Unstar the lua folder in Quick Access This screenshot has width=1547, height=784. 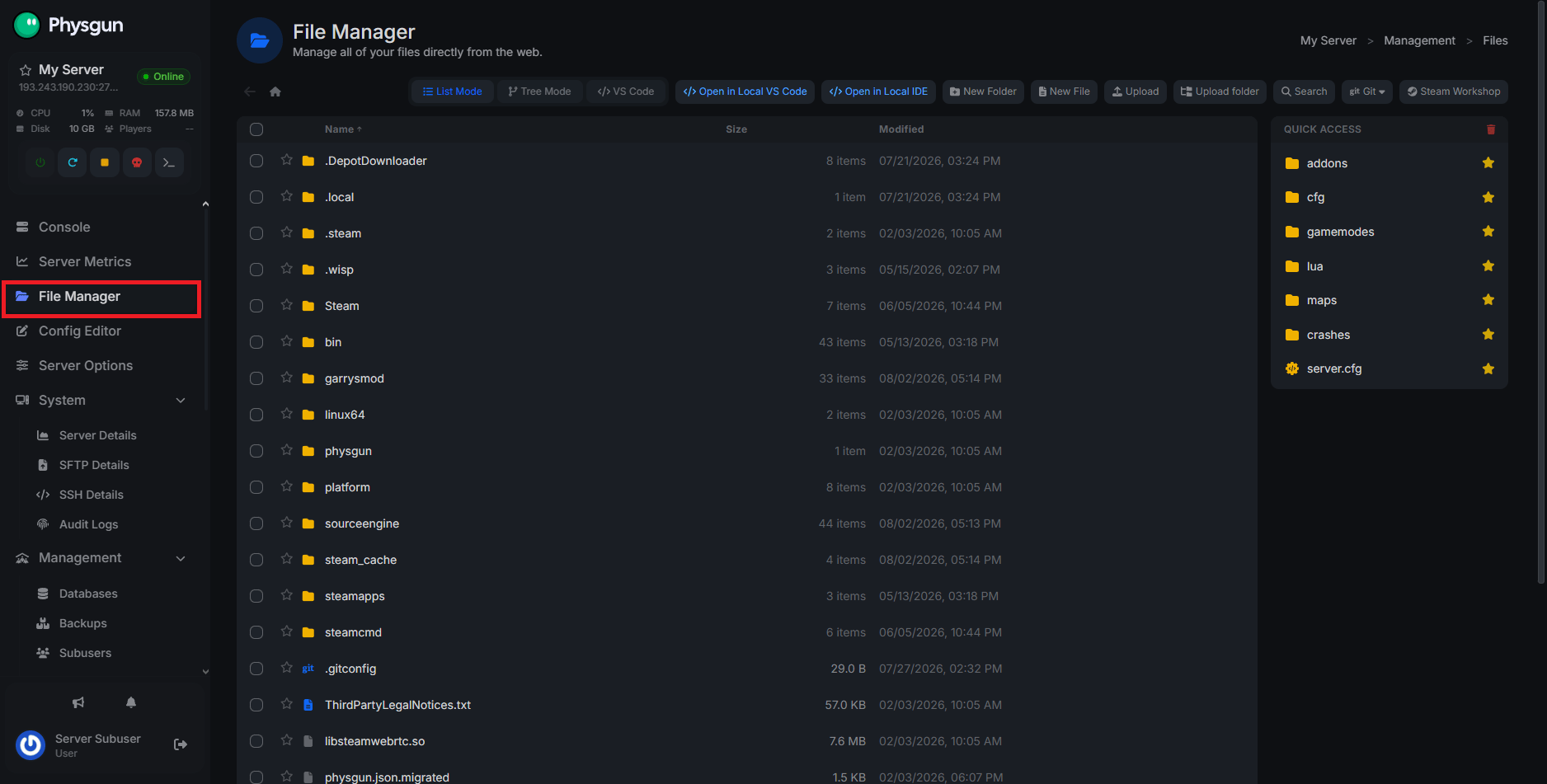click(1488, 266)
